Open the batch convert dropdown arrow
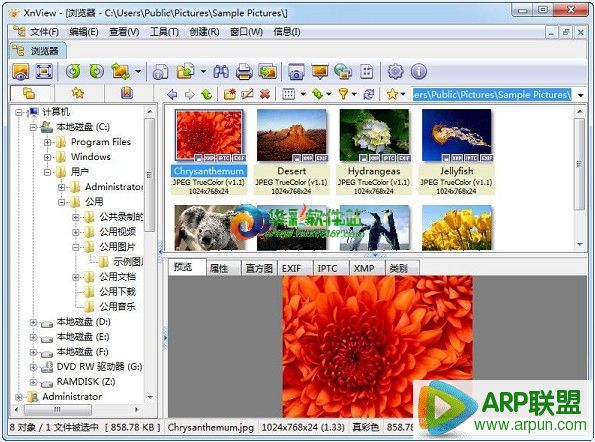The image size is (595, 442). (x=203, y=71)
